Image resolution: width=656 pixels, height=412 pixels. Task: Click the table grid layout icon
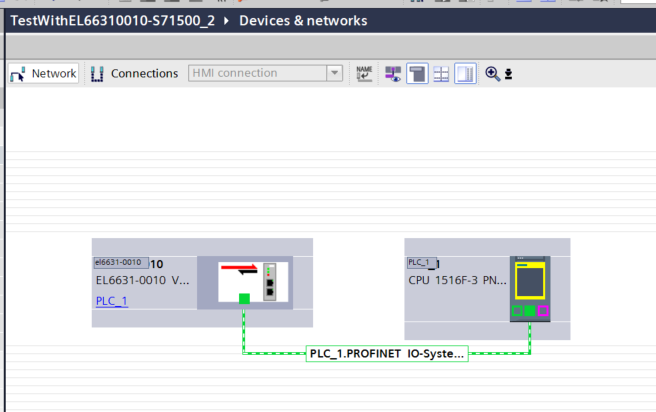pos(441,73)
